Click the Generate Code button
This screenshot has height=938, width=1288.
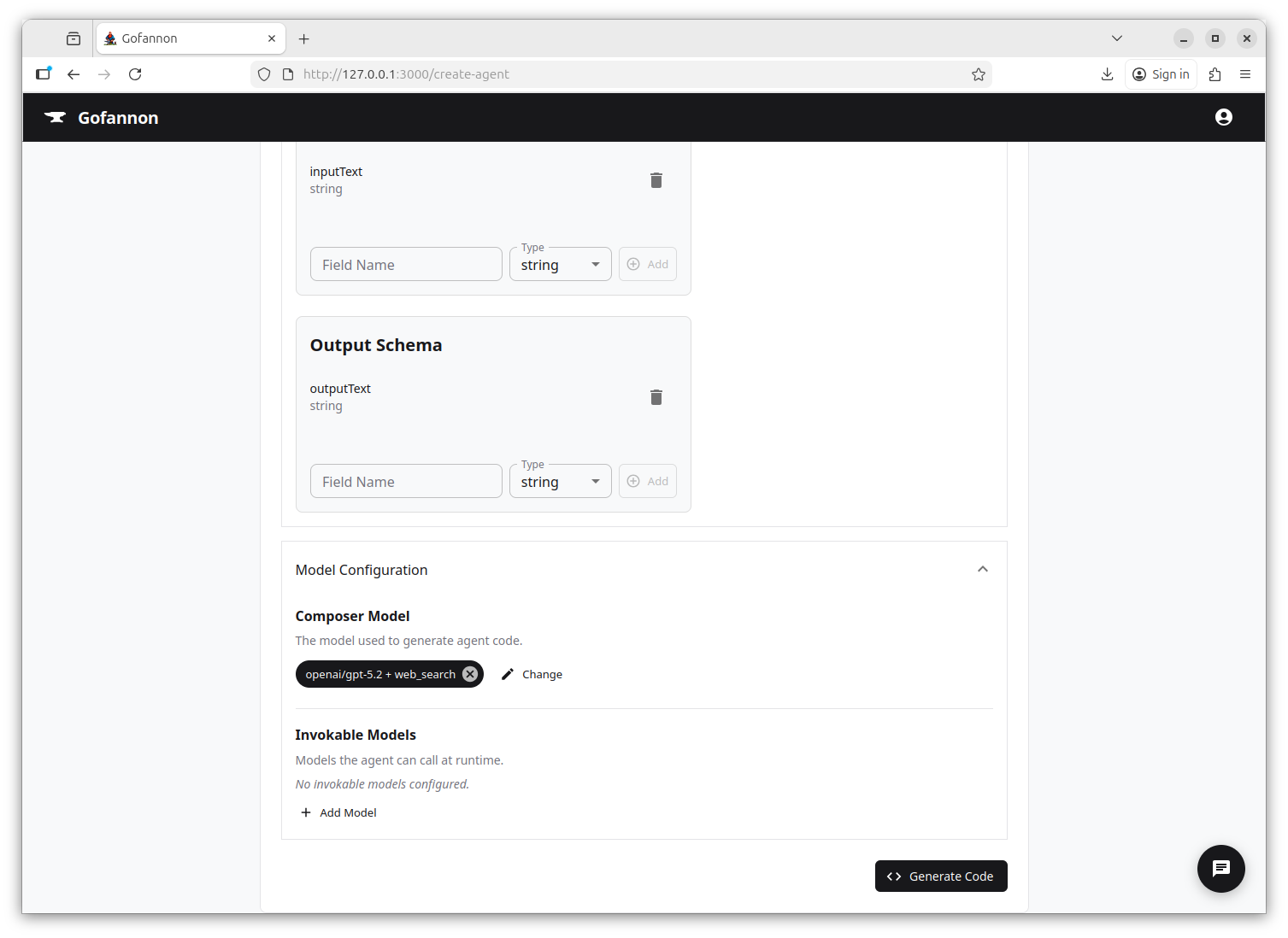click(x=940, y=876)
